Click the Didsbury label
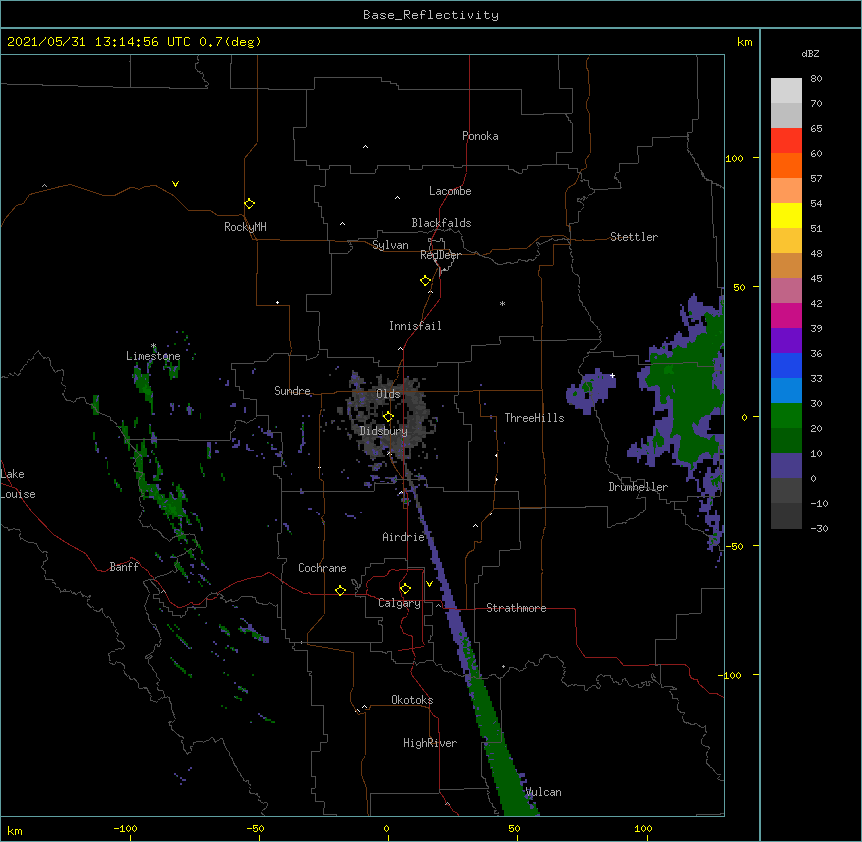862x842 pixels. [384, 431]
